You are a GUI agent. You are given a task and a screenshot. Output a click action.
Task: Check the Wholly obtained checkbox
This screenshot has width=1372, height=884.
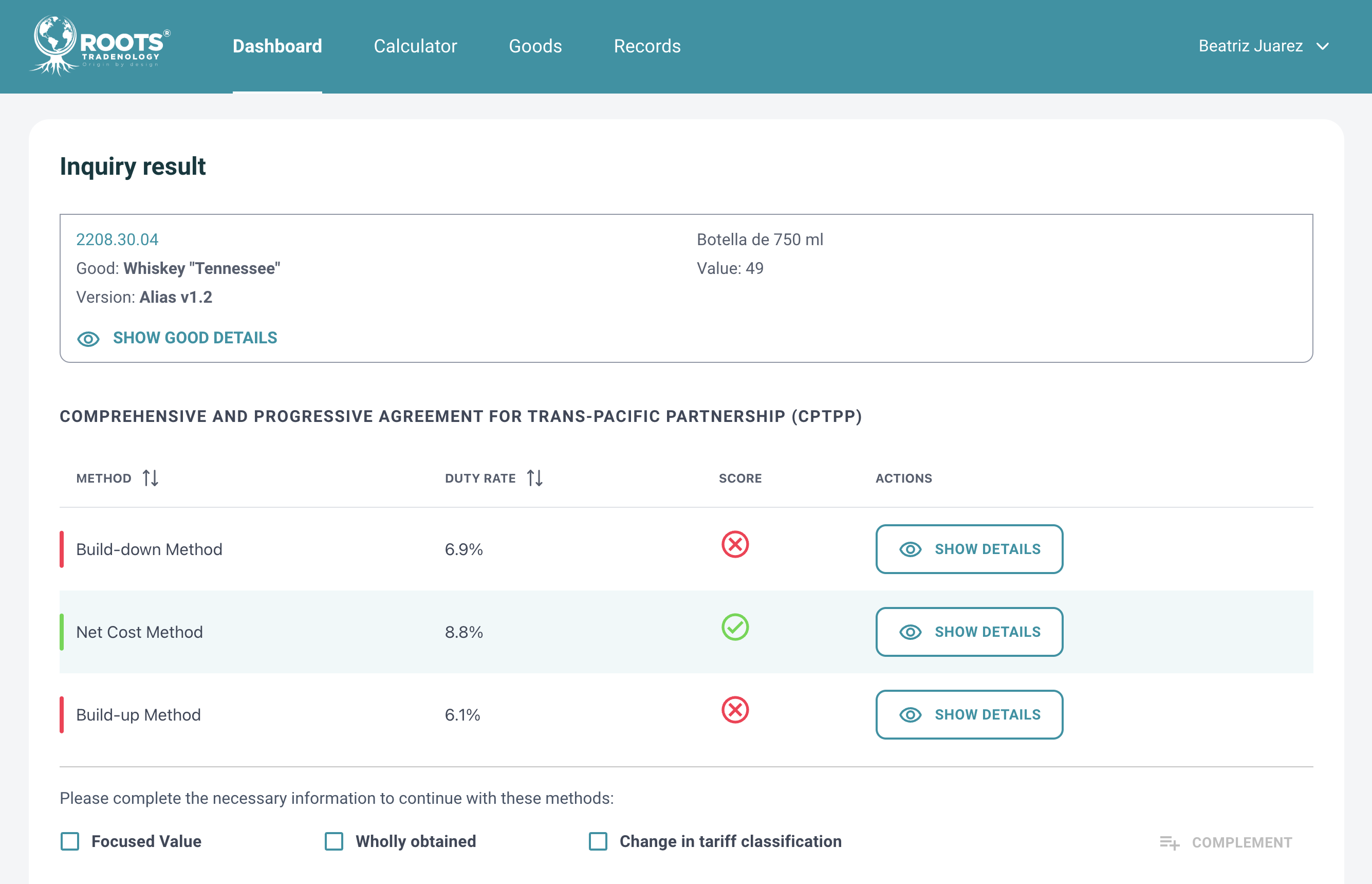tap(334, 841)
